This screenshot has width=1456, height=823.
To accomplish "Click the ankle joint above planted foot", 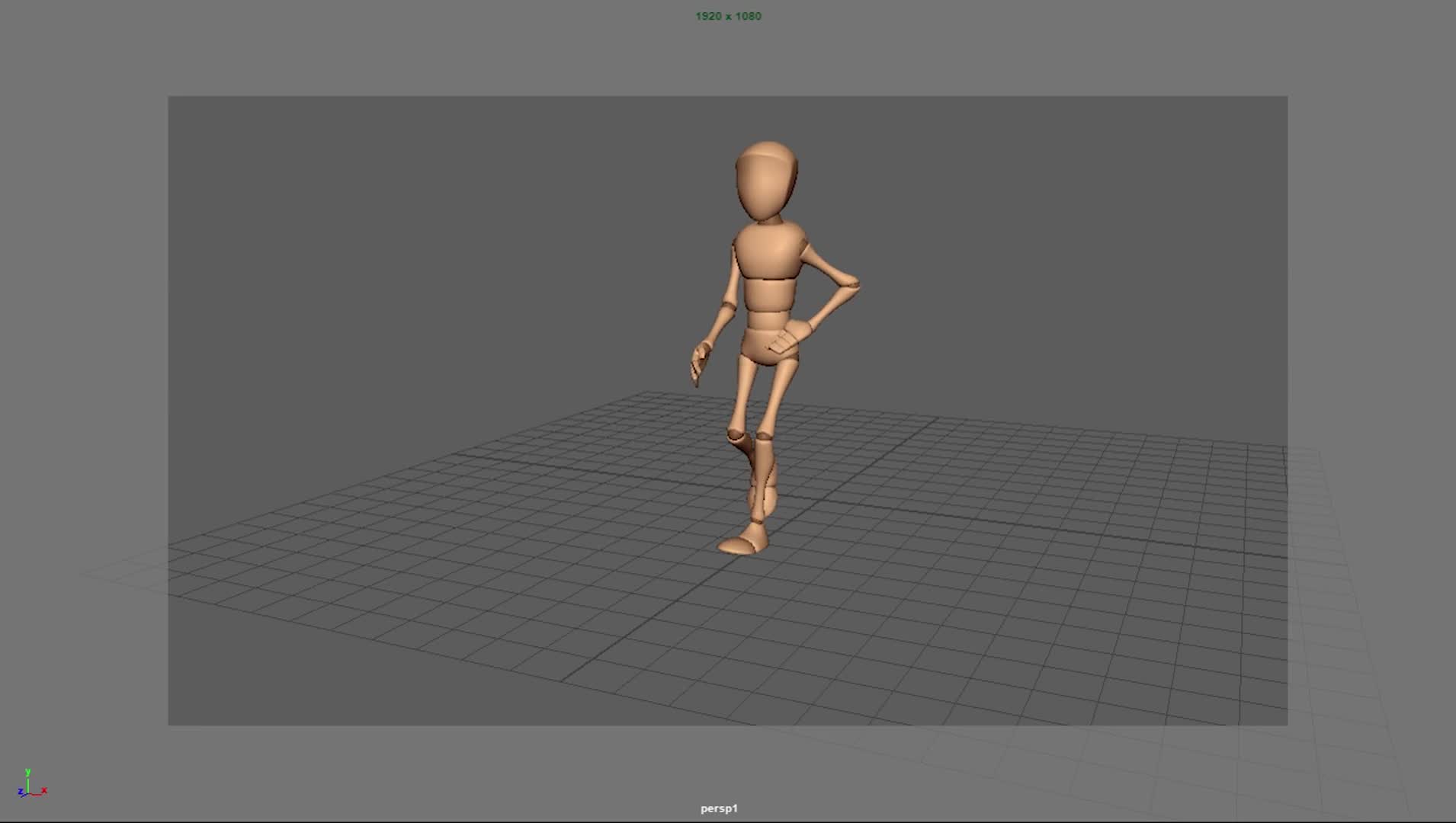I will coord(756,520).
